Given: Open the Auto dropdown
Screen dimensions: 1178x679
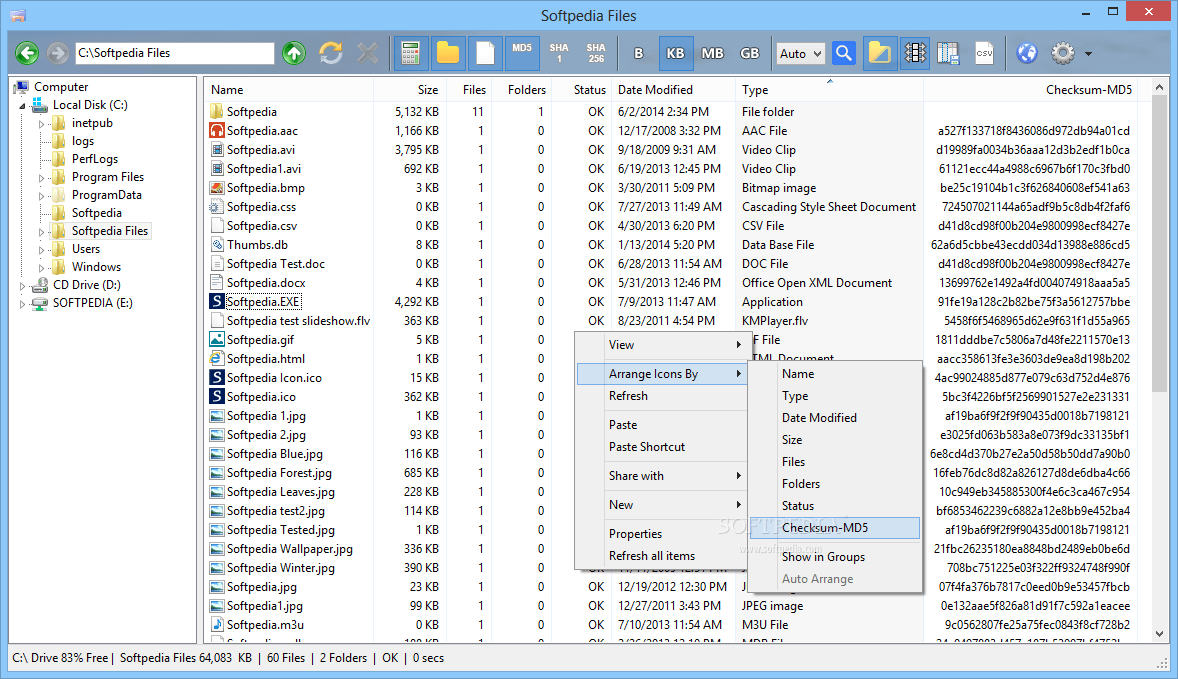Looking at the screenshot, I should (800, 53).
